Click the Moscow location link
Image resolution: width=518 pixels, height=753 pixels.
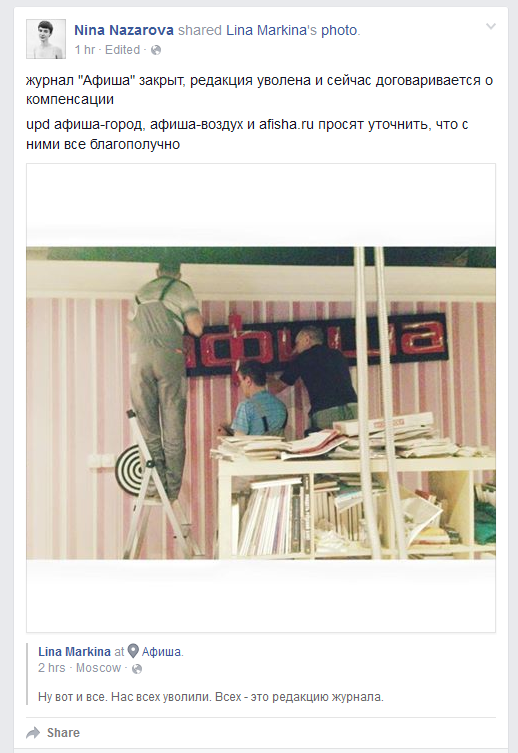(x=98, y=668)
